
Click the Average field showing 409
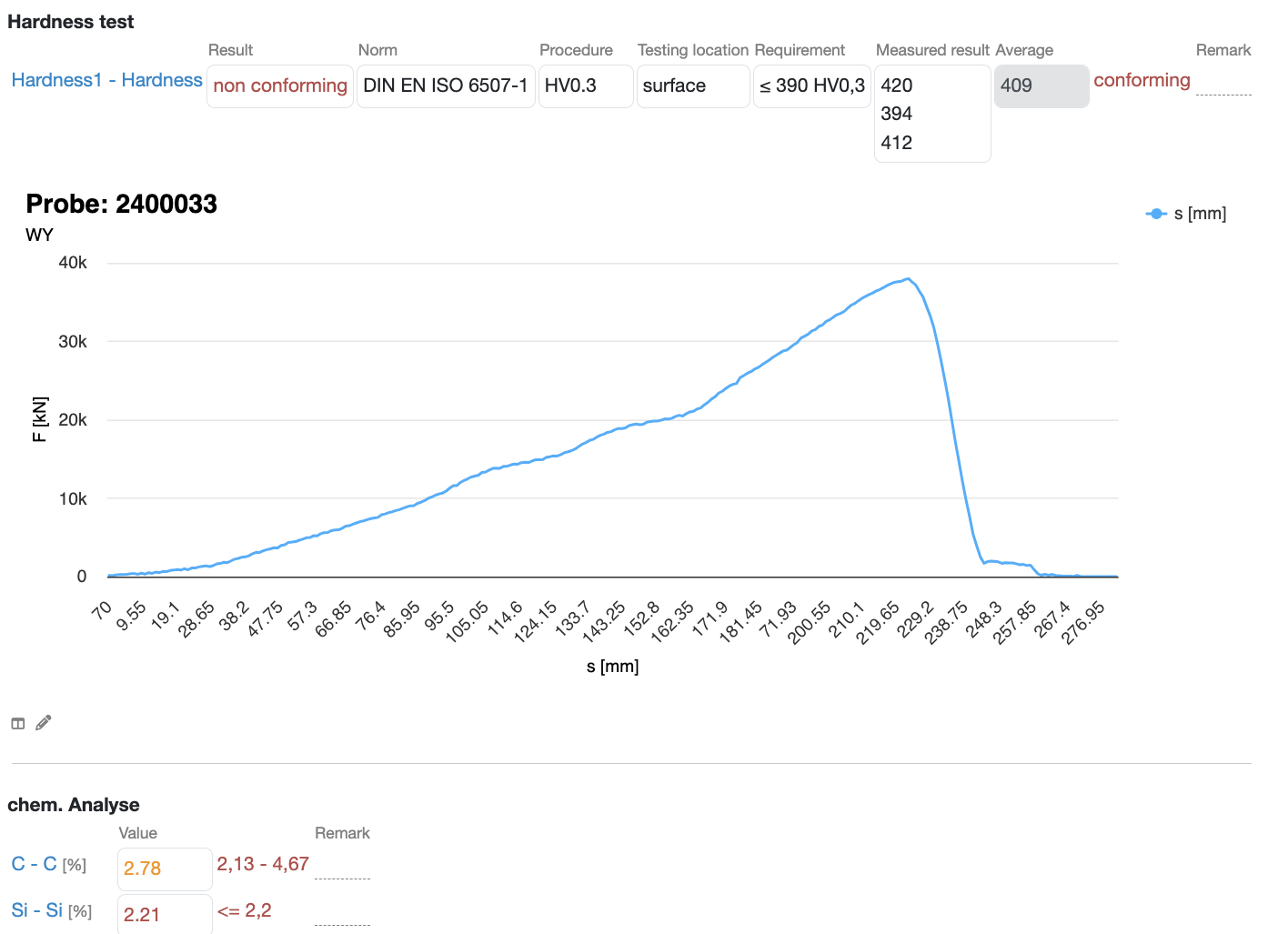point(1041,86)
